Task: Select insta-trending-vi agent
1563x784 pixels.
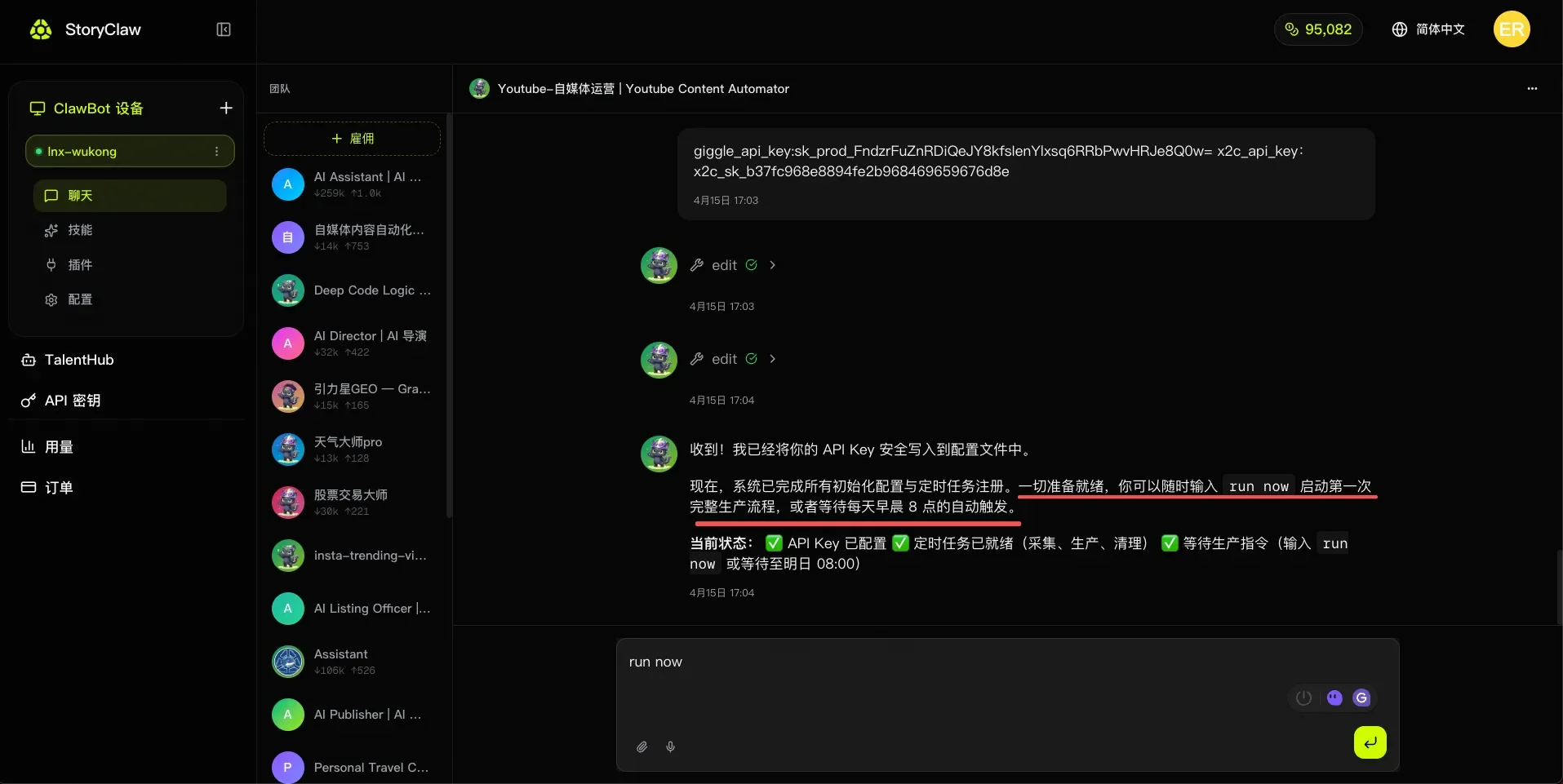Action: 352,556
